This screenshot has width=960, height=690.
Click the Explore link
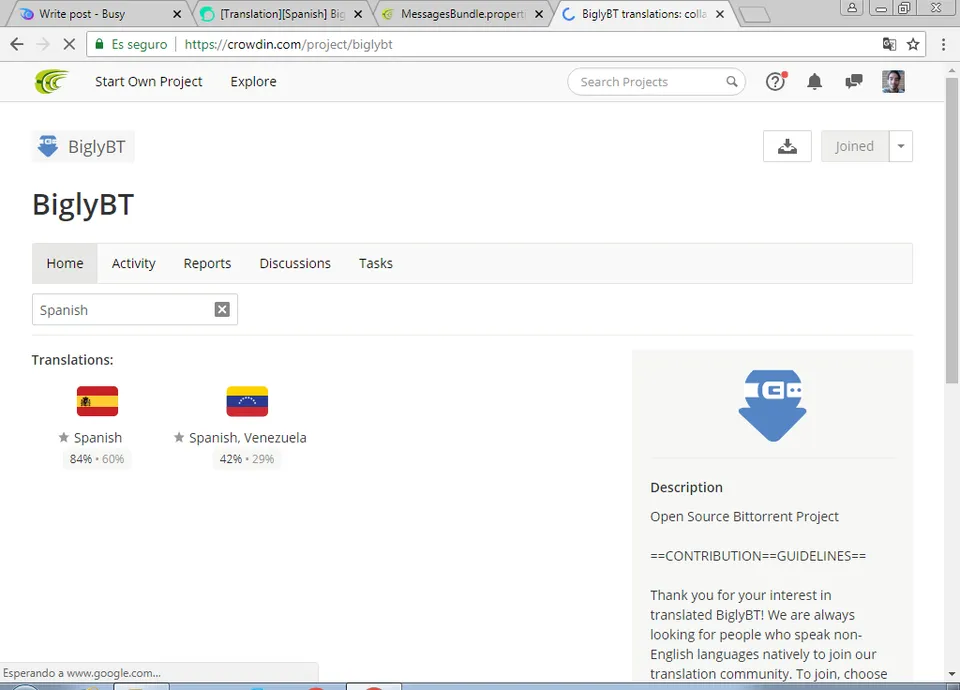pyautogui.click(x=253, y=81)
